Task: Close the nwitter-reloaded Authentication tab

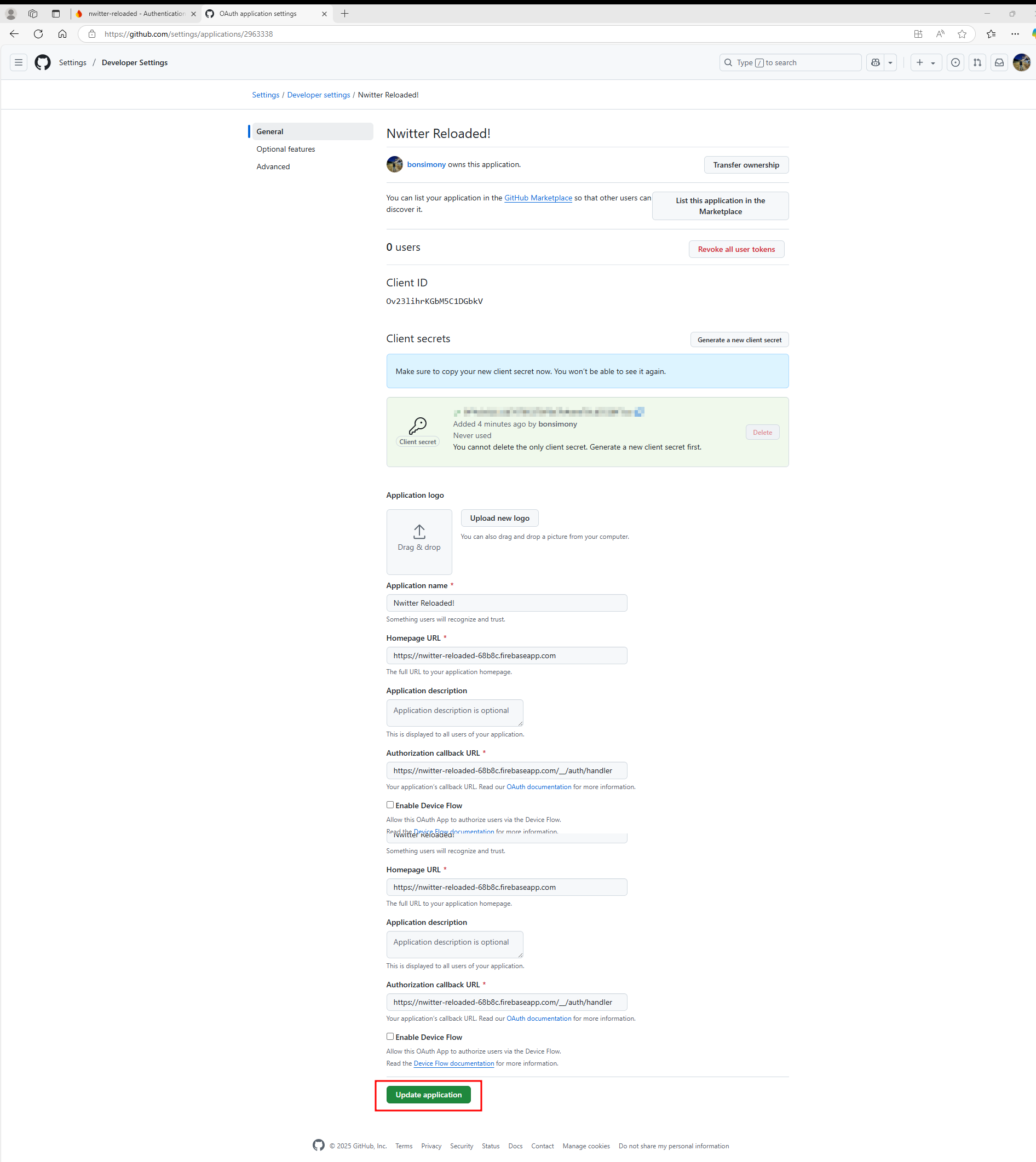Action: click(193, 14)
